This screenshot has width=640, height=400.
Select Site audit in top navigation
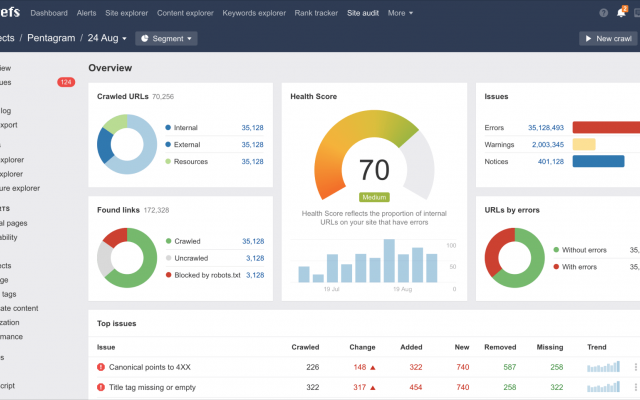[x=363, y=13]
